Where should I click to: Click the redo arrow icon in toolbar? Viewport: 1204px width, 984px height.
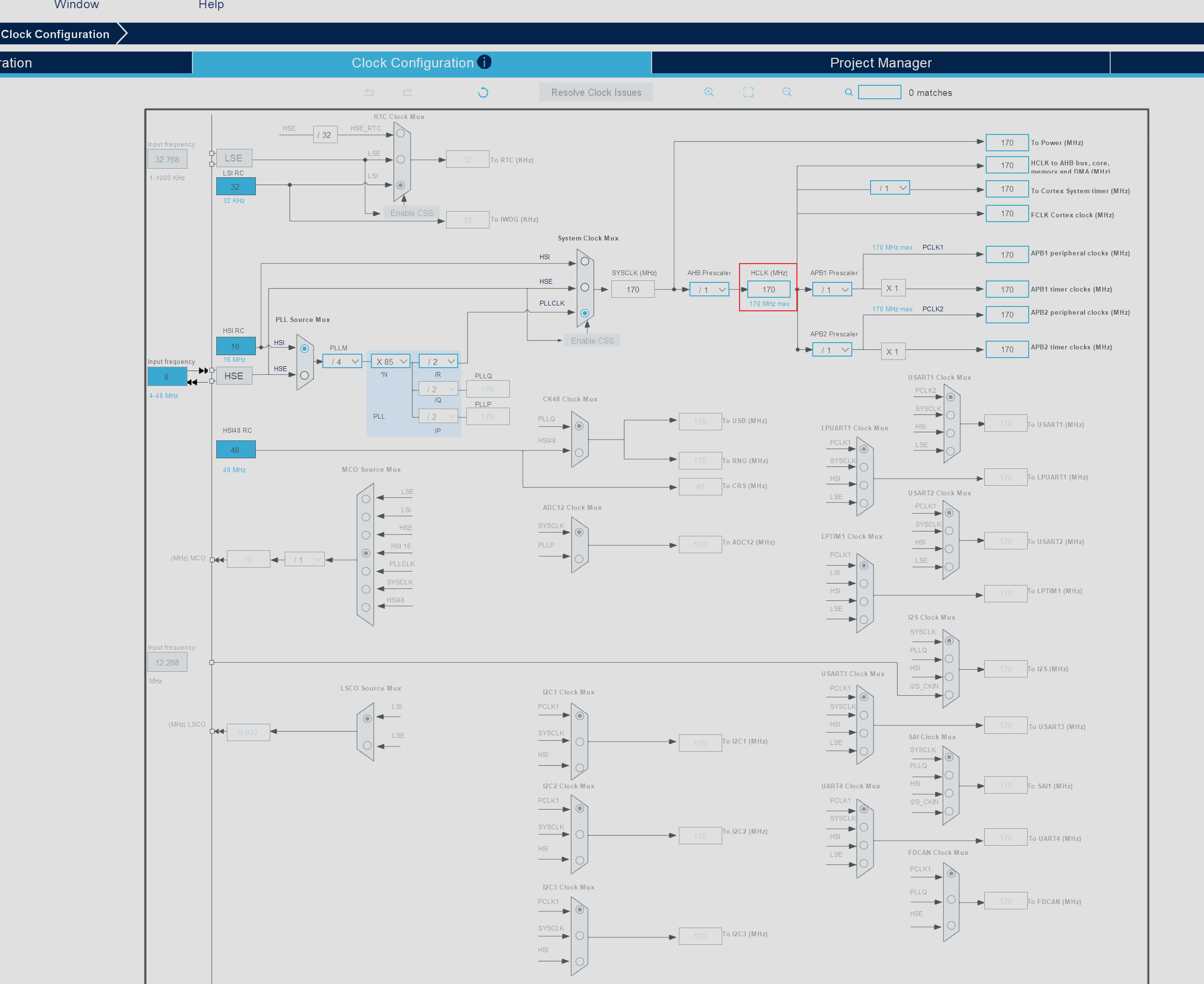408,93
